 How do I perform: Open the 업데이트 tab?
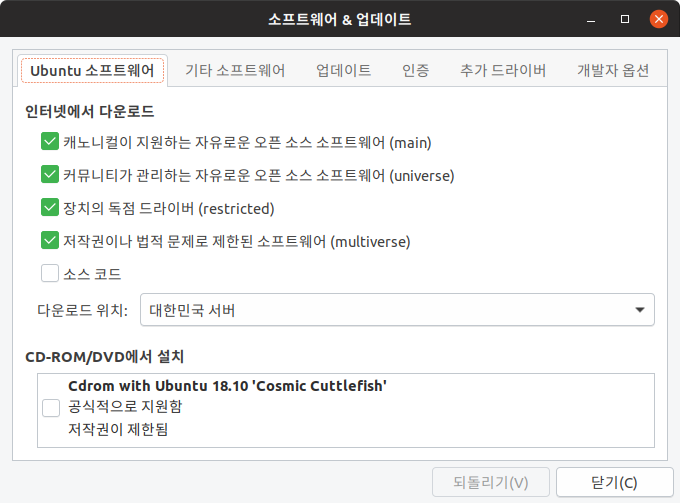pos(343,70)
